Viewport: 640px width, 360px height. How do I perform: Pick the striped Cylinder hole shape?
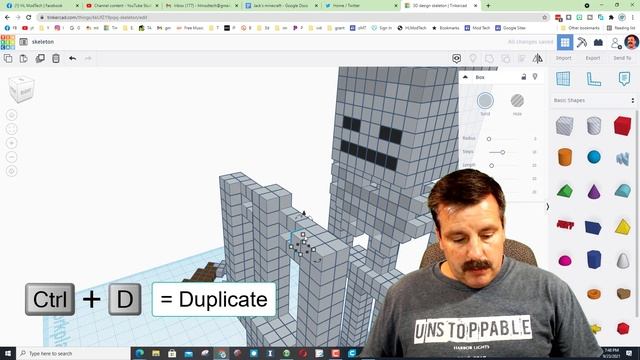(x=594, y=125)
